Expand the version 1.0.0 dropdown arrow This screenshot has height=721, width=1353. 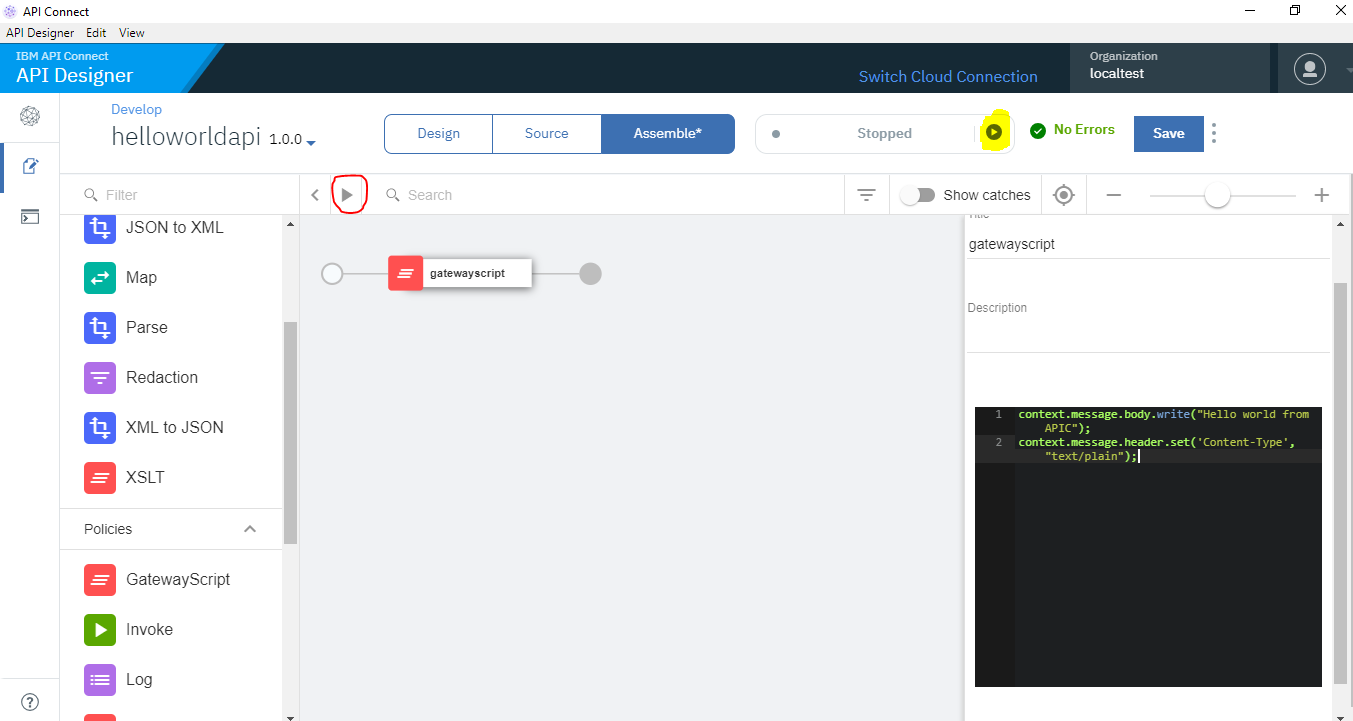311,143
